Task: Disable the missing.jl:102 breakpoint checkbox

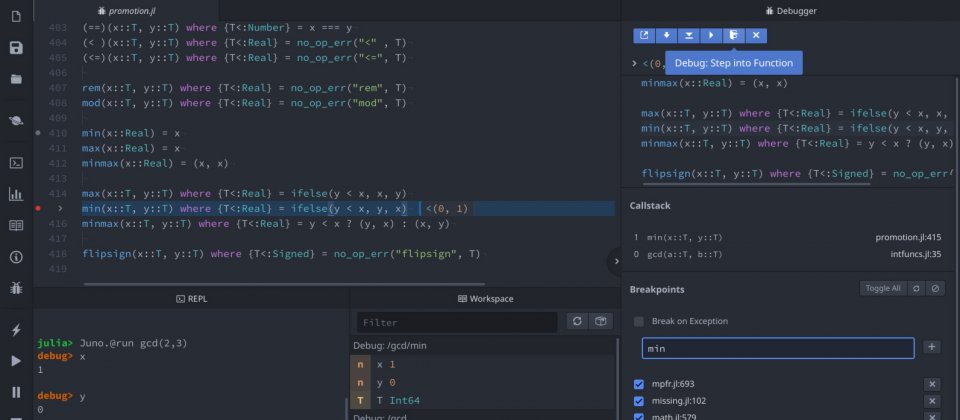Action: [x=639, y=401]
